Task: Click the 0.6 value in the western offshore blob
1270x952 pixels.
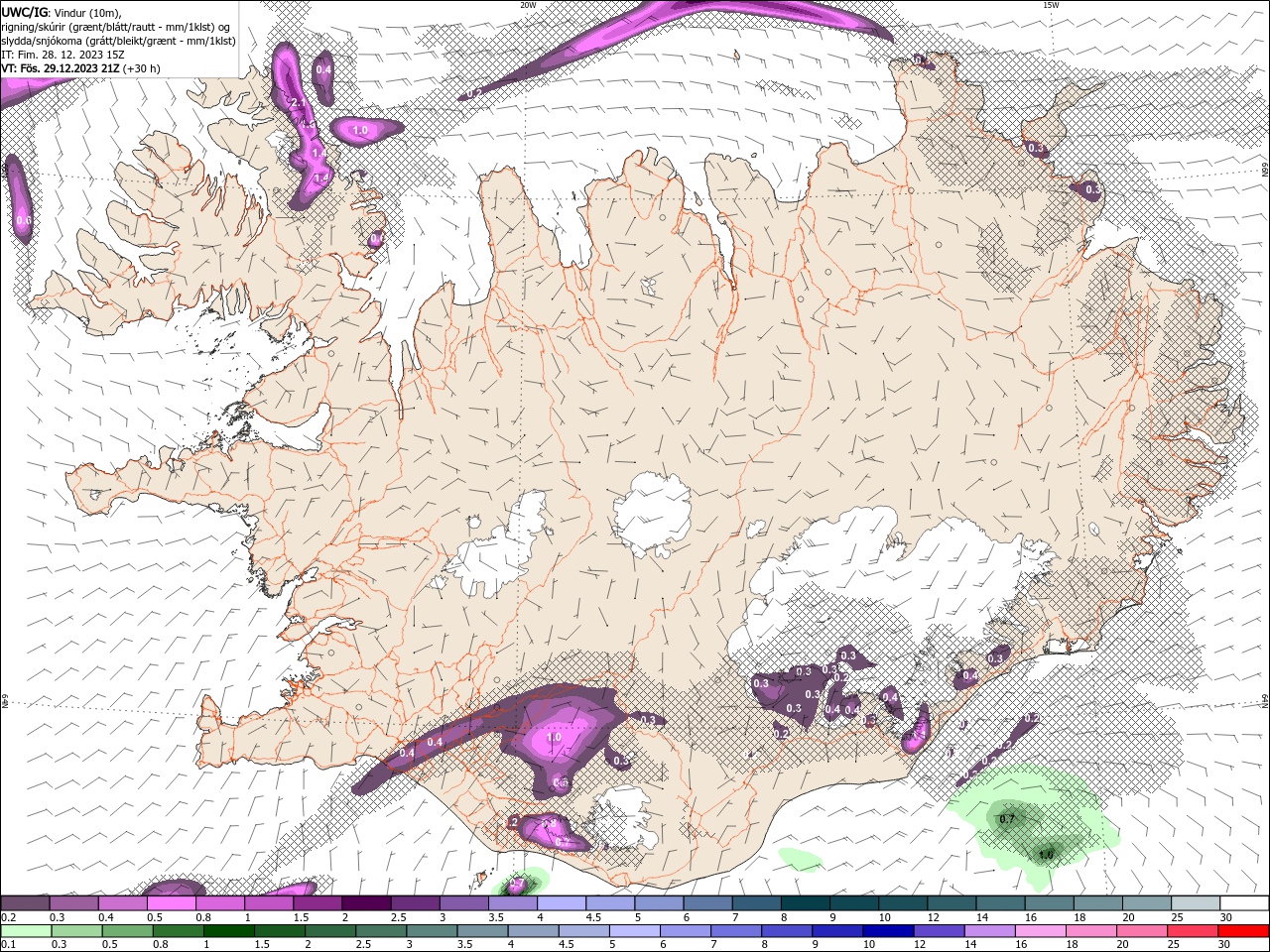Action: (x=24, y=220)
